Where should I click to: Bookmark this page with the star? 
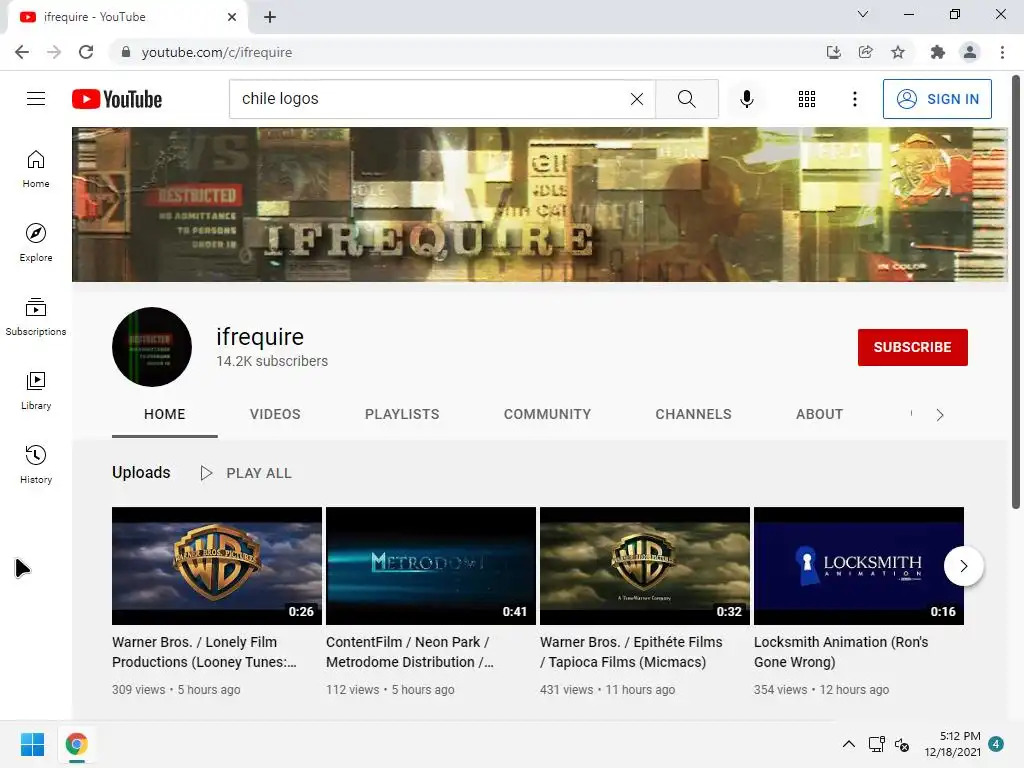coord(898,52)
